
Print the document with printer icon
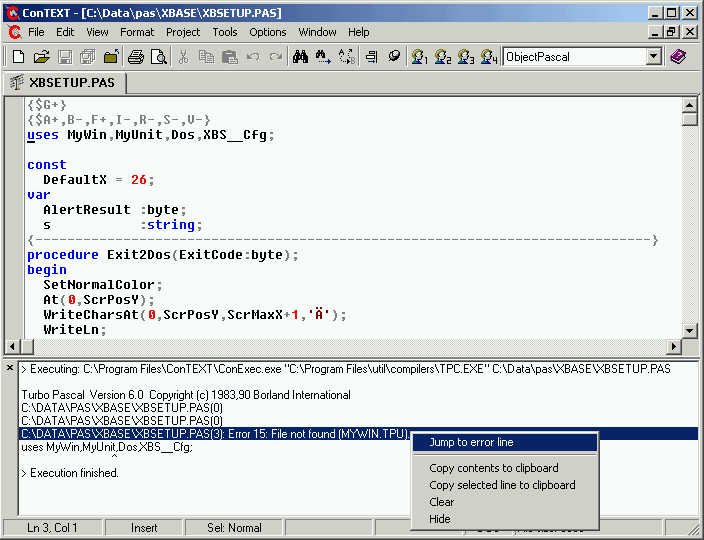[x=136, y=57]
